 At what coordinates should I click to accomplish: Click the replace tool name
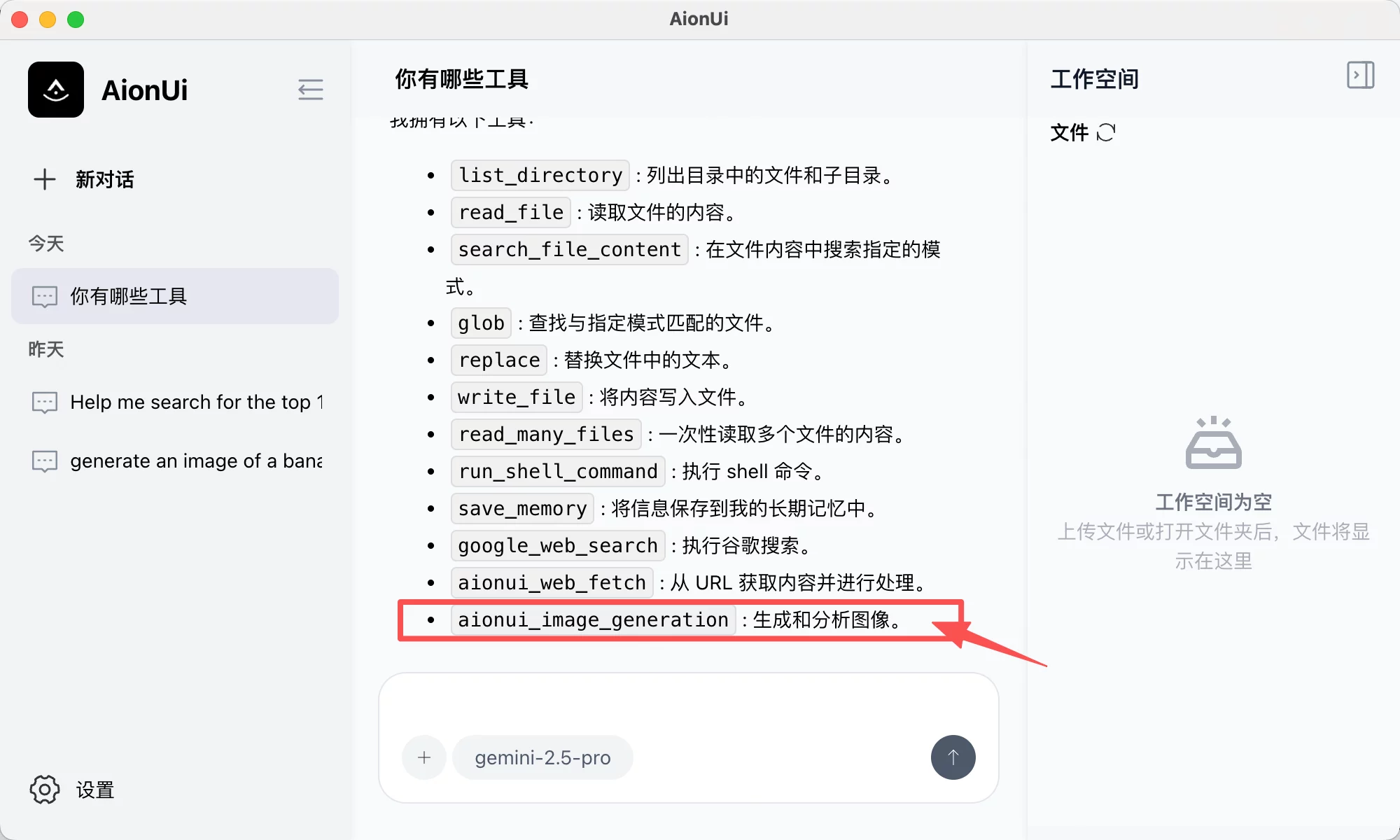pyautogui.click(x=499, y=360)
